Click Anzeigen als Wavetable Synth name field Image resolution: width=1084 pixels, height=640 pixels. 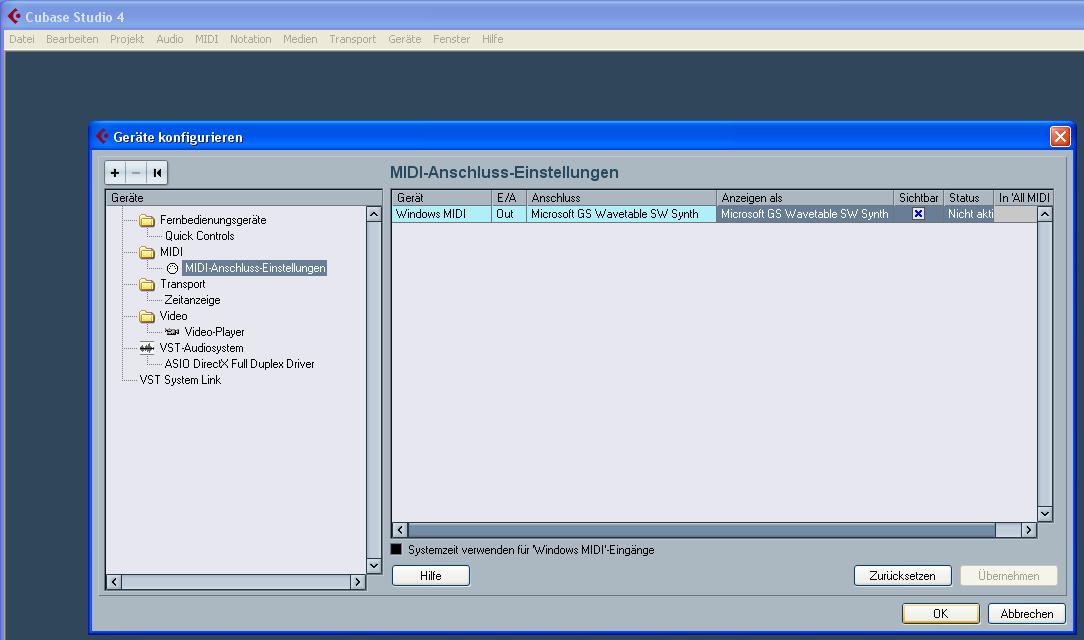tap(805, 214)
